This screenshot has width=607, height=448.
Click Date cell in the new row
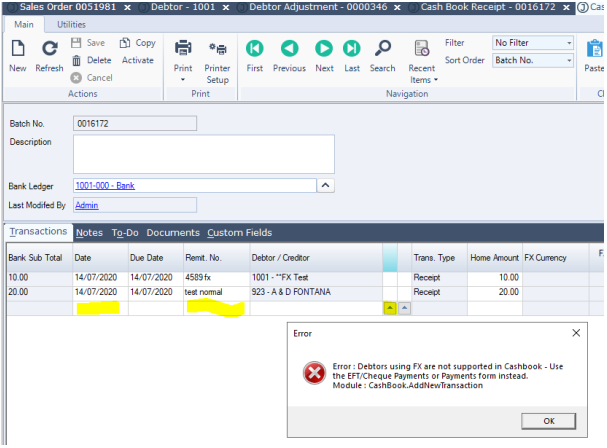100,308
